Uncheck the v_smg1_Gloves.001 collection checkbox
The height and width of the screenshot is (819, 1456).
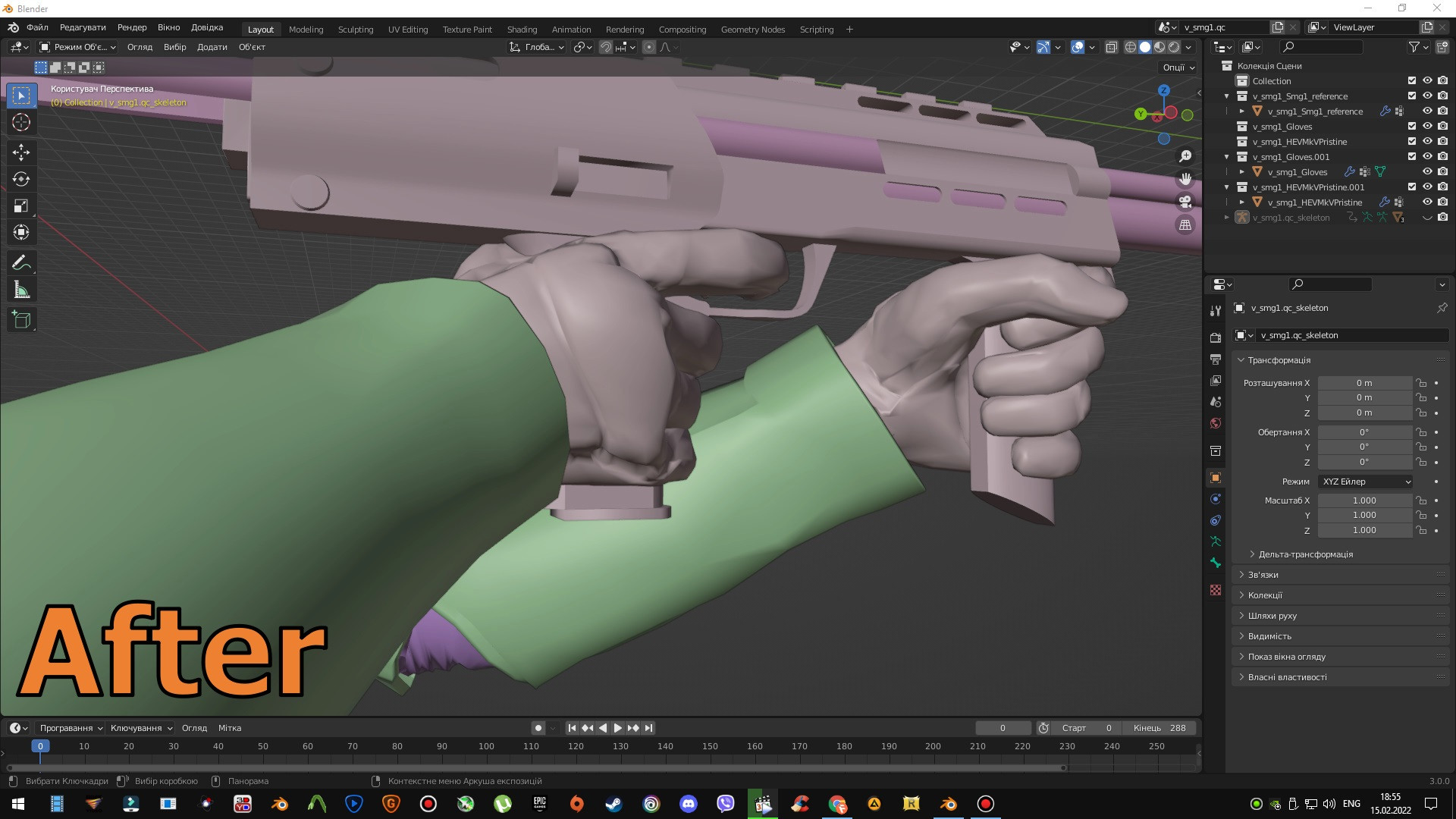click(1411, 157)
